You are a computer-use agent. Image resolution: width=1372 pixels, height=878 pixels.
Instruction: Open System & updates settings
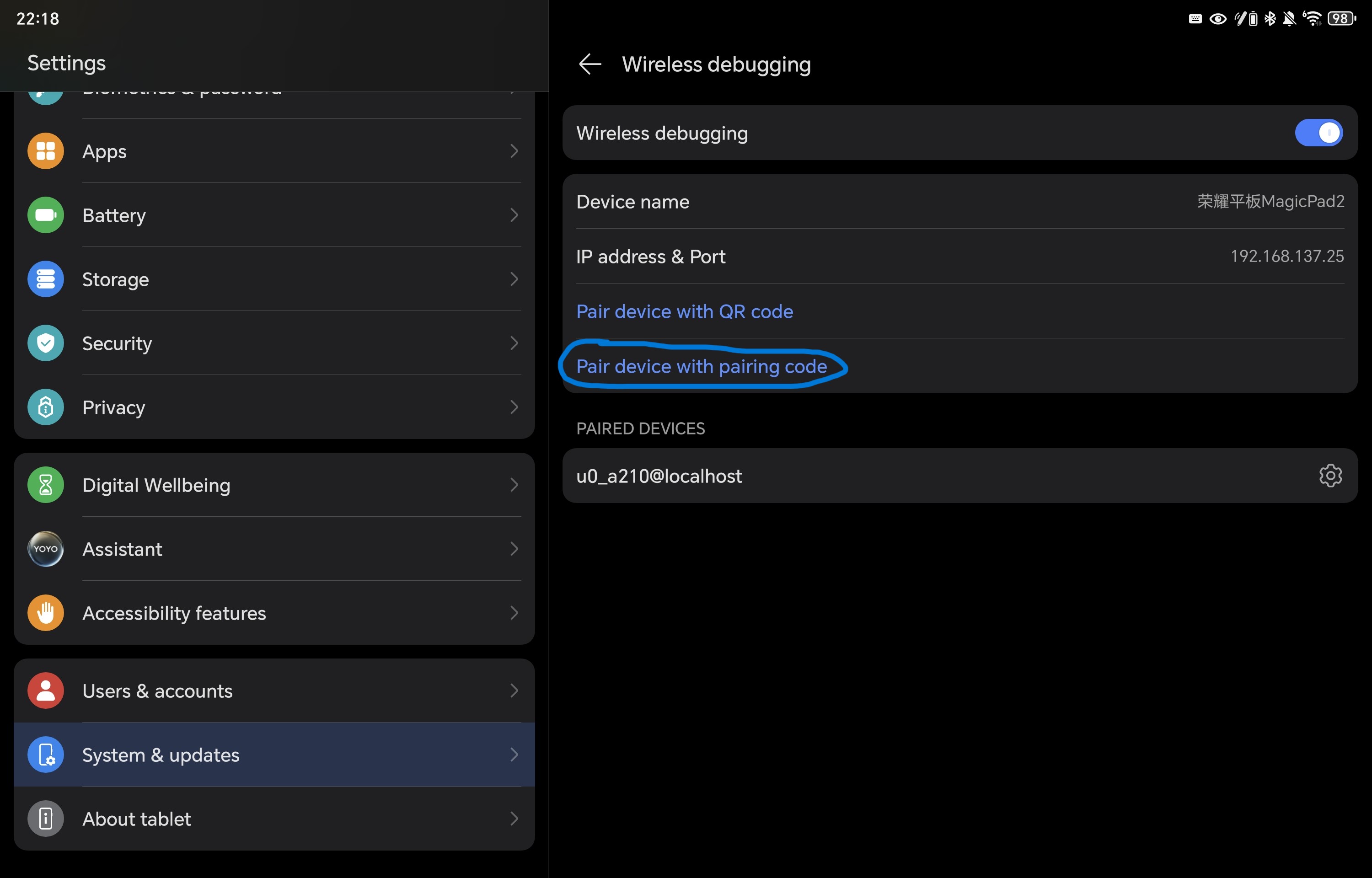click(x=273, y=755)
